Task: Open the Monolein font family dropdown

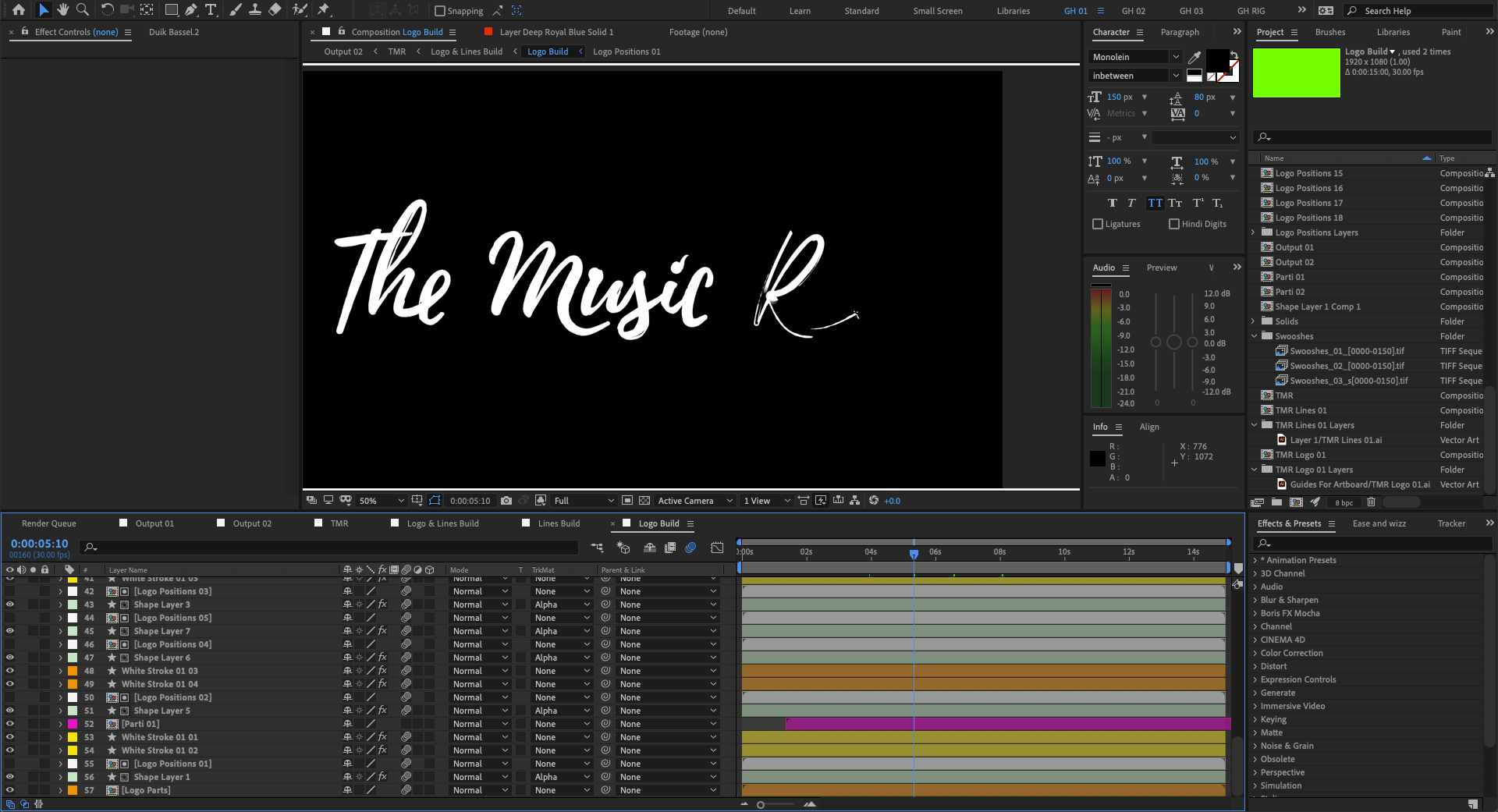Action: (x=1135, y=57)
